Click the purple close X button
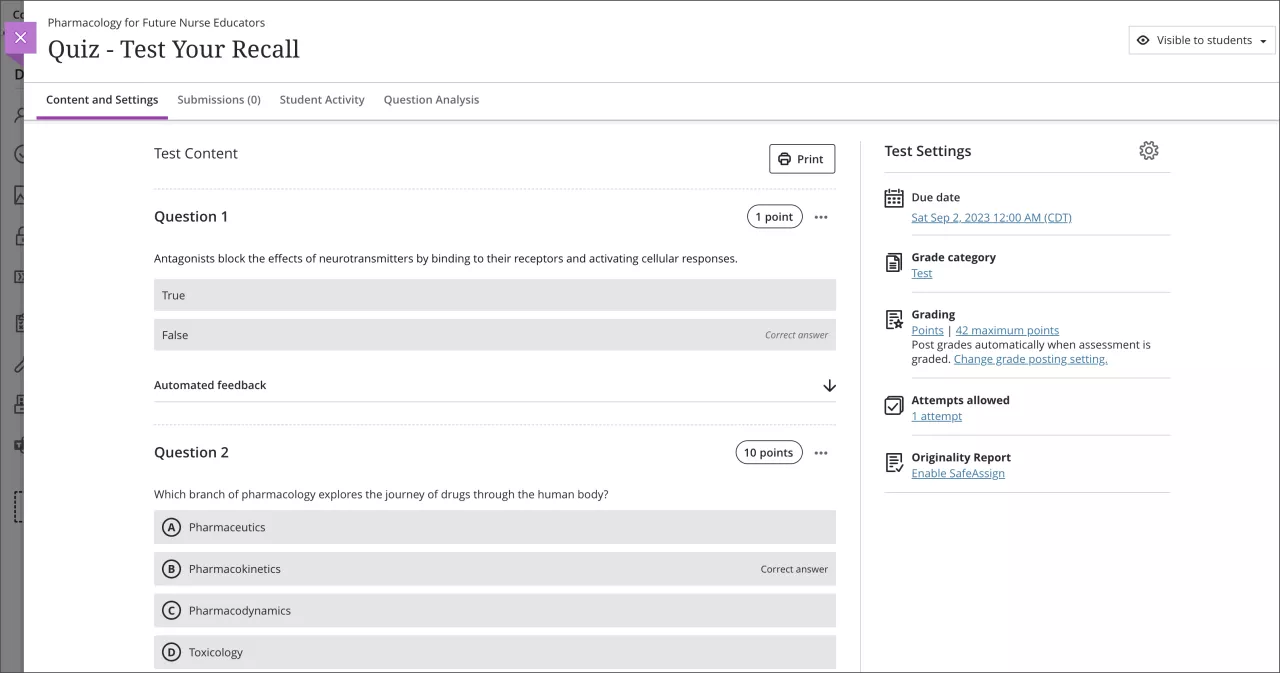 coord(20,38)
